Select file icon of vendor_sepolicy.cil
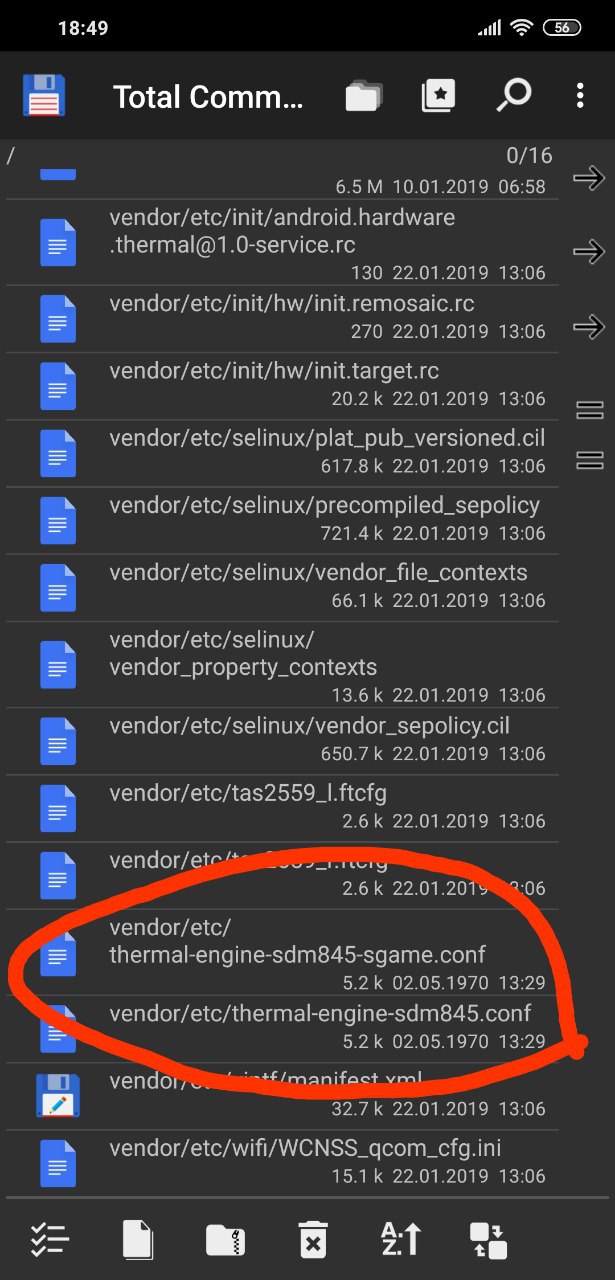Viewport: 615px width, 1280px height. pos(58,741)
